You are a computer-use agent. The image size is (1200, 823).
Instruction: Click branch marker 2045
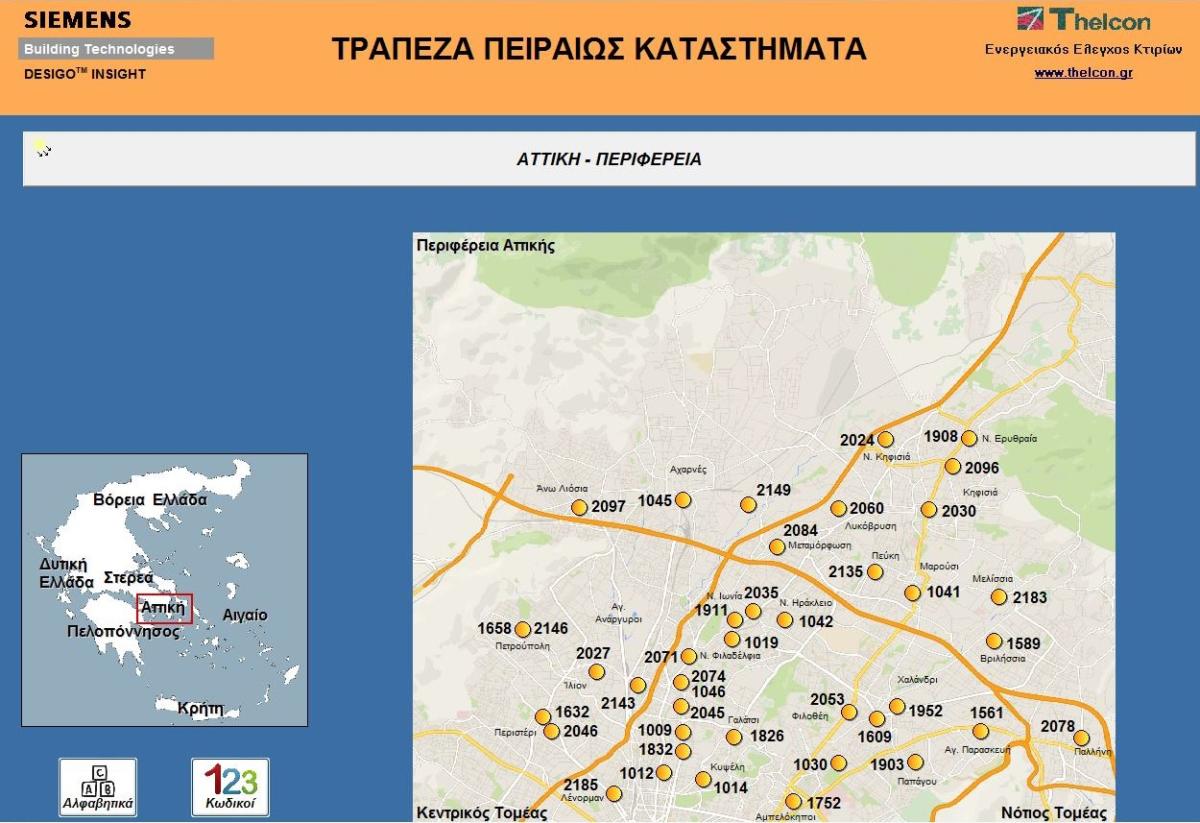point(681,706)
